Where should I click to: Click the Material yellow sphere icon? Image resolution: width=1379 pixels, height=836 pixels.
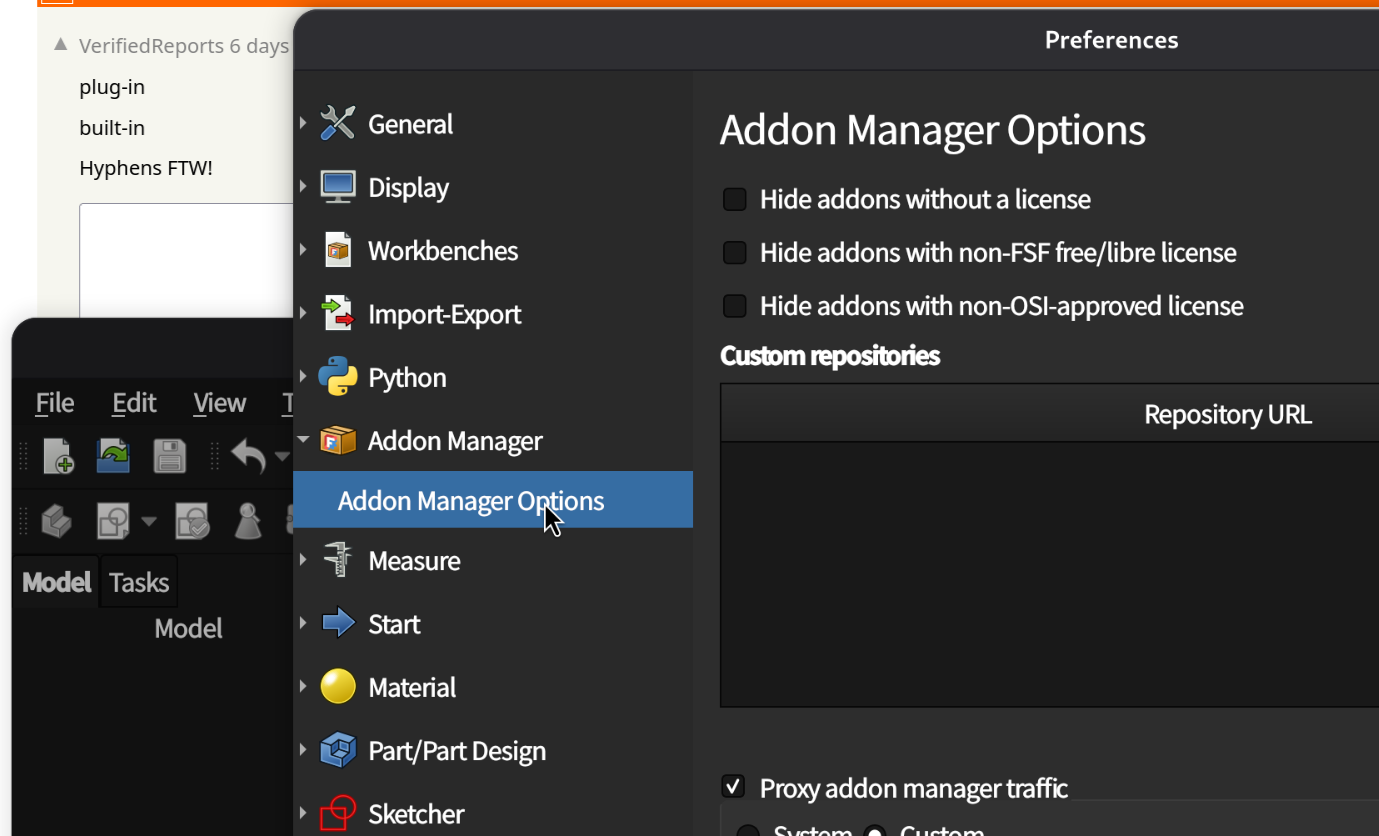338,687
